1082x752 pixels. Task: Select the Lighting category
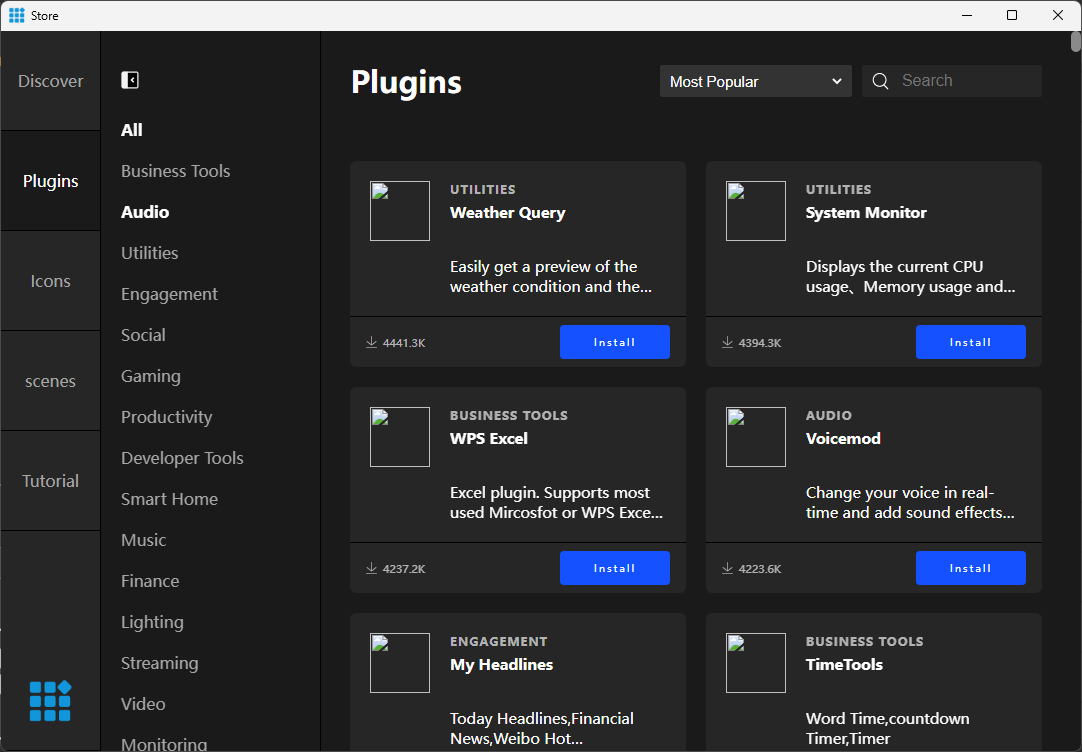point(152,622)
